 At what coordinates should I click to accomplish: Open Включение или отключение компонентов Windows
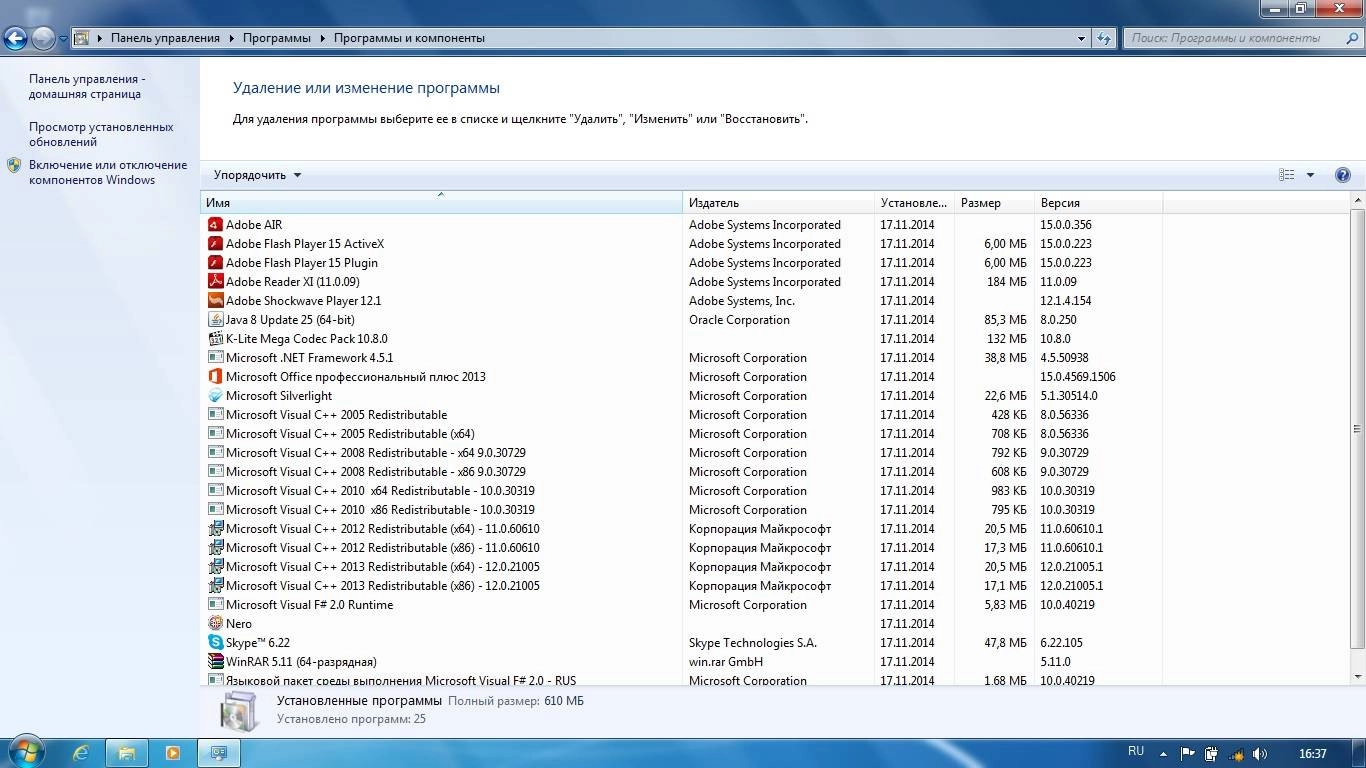(108, 172)
